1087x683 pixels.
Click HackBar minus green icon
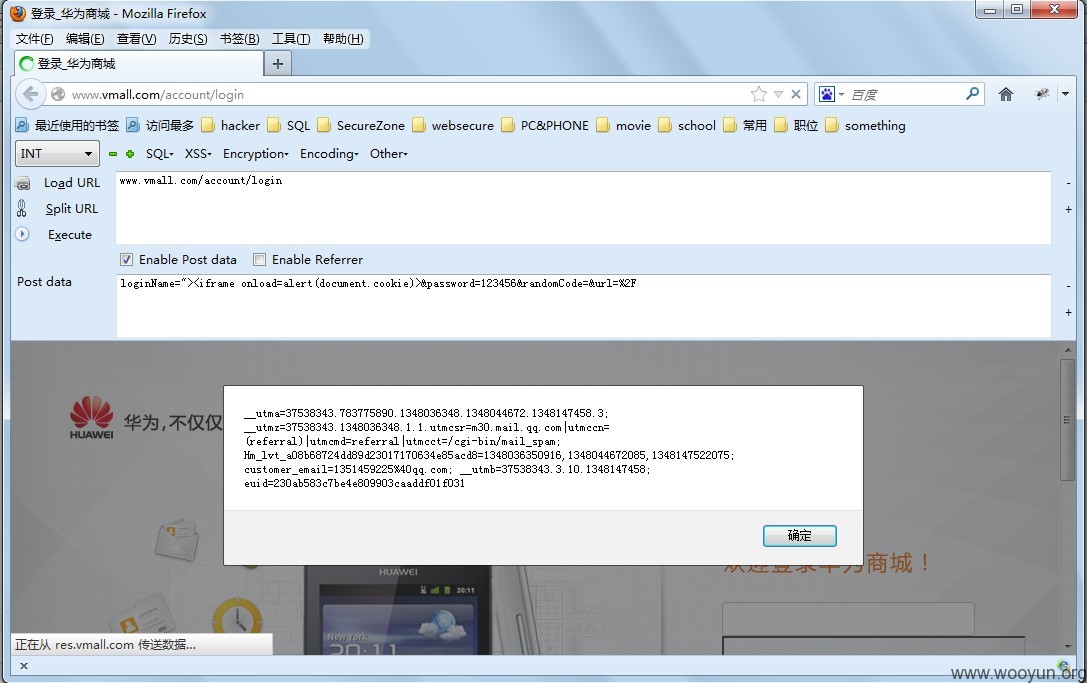(x=113, y=154)
